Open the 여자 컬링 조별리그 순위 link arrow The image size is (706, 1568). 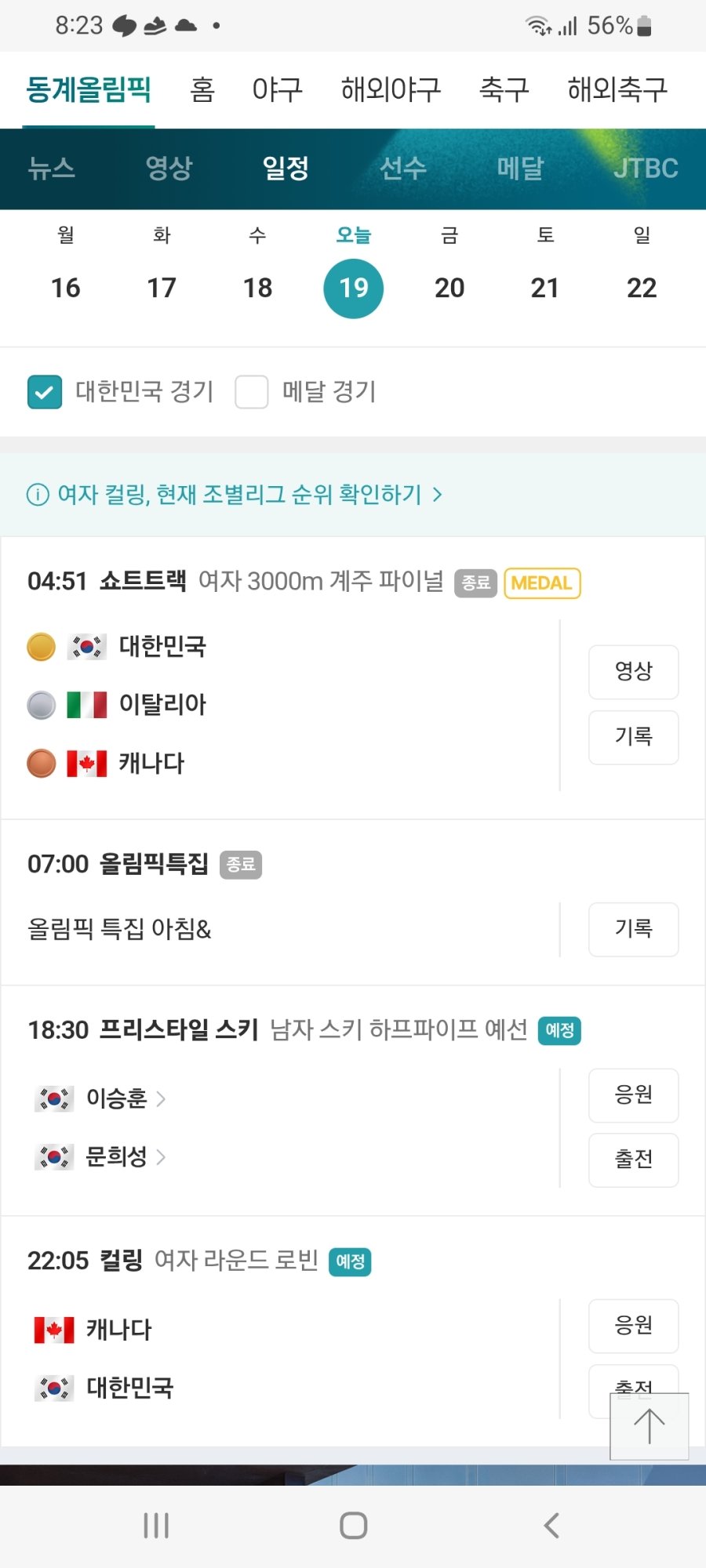click(438, 495)
